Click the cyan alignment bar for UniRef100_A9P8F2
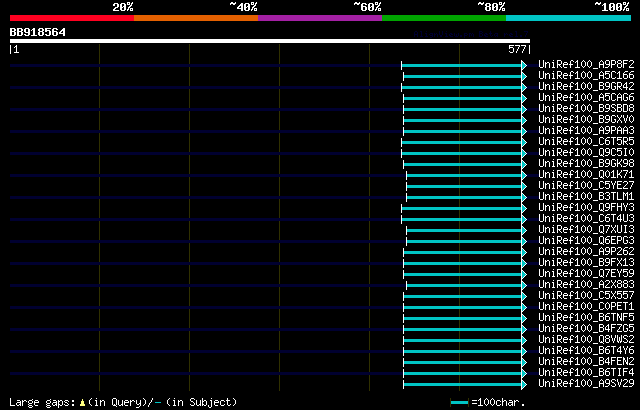 (462, 65)
